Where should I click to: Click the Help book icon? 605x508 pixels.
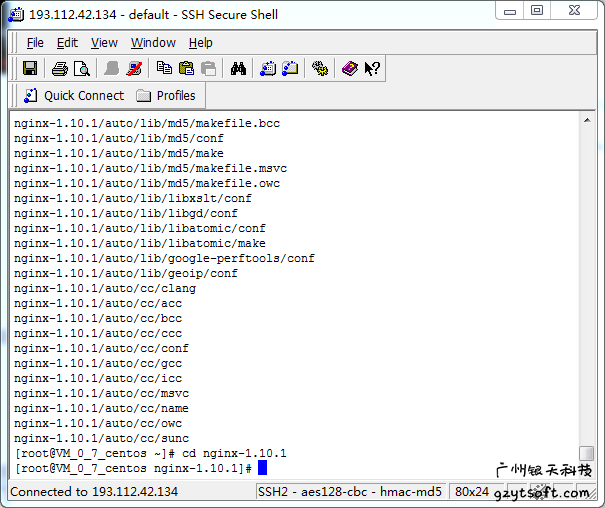click(x=350, y=69)
